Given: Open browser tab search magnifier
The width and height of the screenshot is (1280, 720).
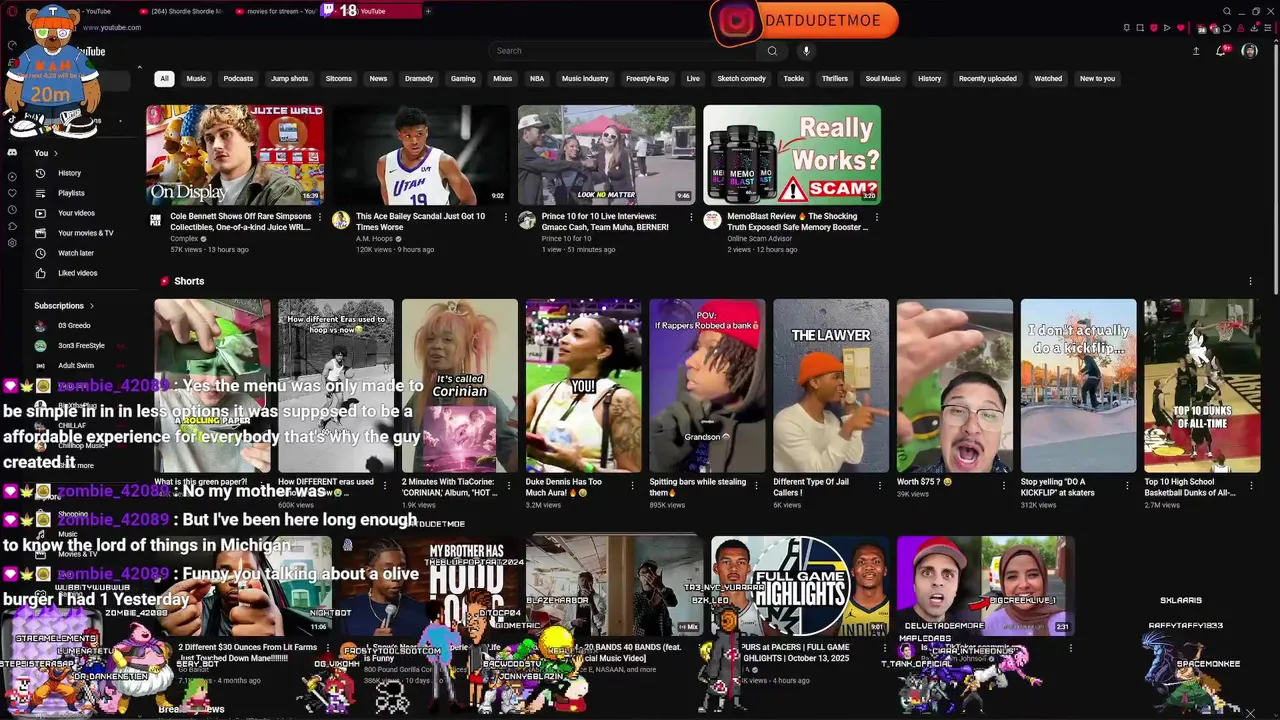Looking at the screenshot, I should pos(1227,11).
